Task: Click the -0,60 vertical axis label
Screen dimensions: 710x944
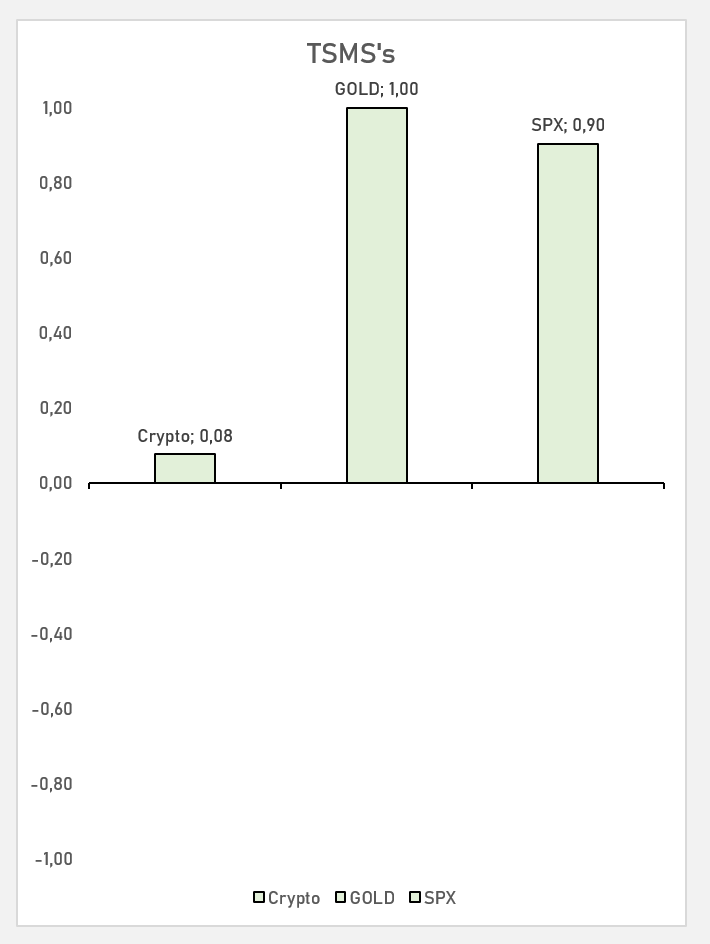Action: pyautogui.click(x=52, y=709)
